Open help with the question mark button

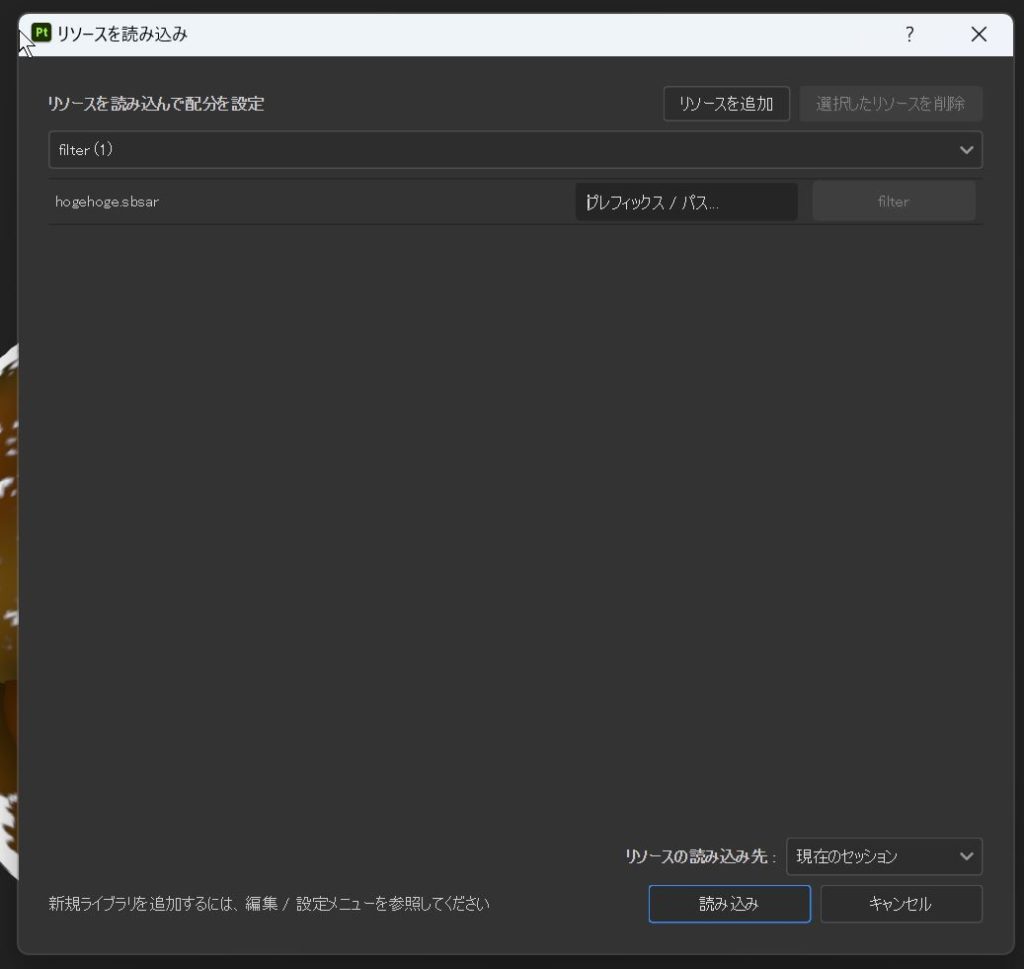[x=909, y=35]
